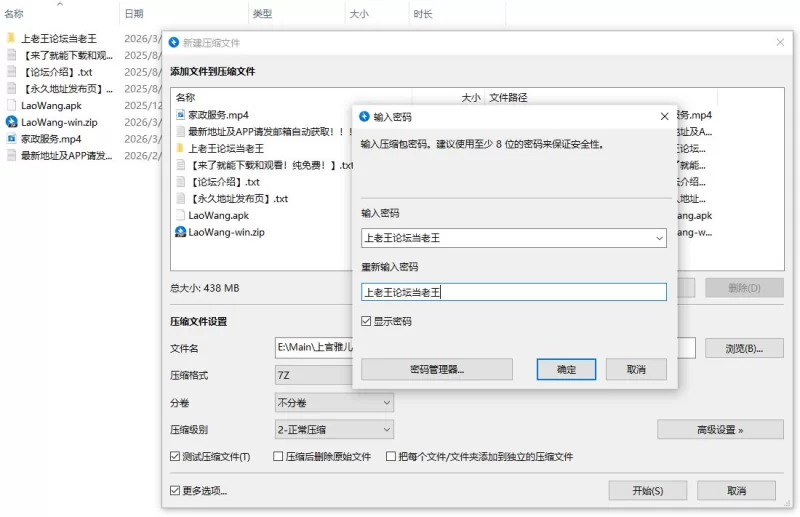Toggle the 更多选项... checkbox
Screen dimensions: 800x517
(175, 490)
